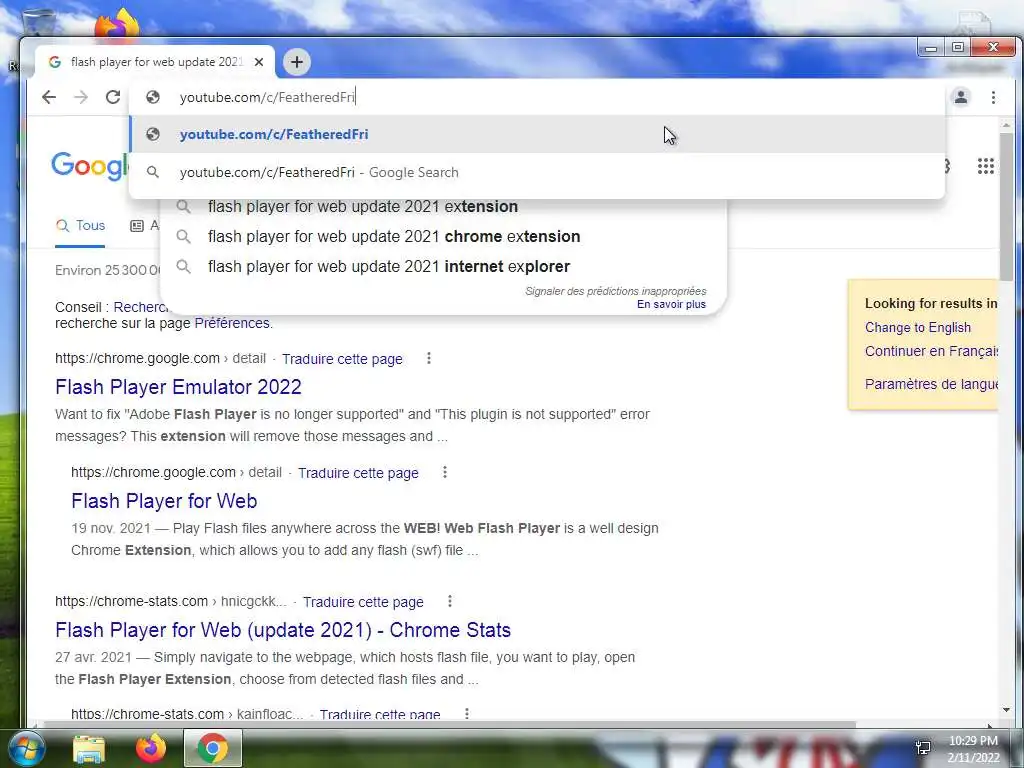Click vertical scrollbar up arrow
Screen dimensions: 1024x768
click(1006, 124)
